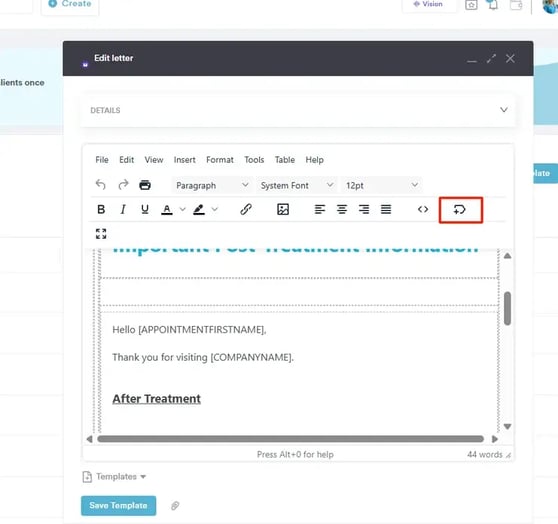Viewport: 558px width, 524px height.
Task: Click the undo arrow icon
Action: [x=101, y=185]
